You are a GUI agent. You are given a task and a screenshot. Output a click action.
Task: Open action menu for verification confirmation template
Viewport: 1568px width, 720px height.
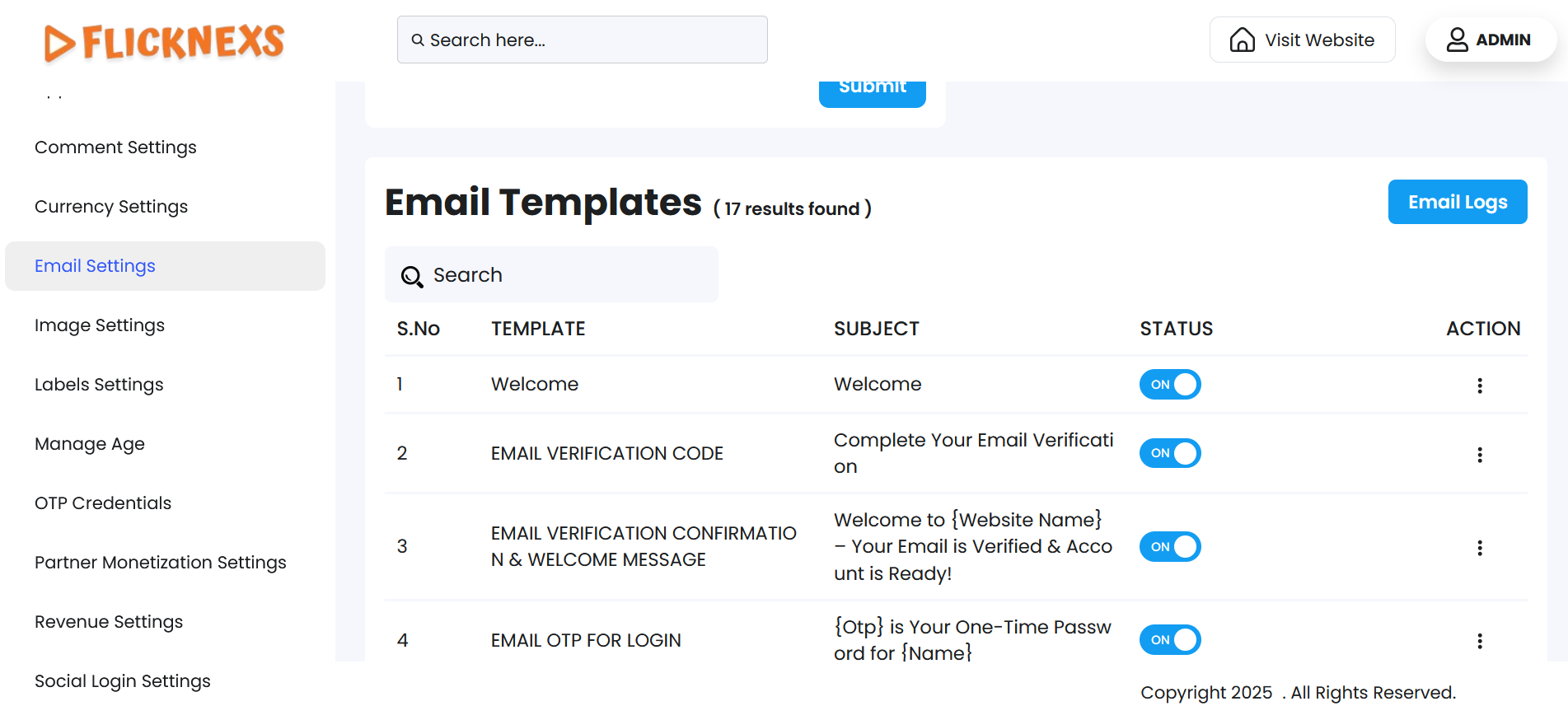click(x=1479, y=548)
